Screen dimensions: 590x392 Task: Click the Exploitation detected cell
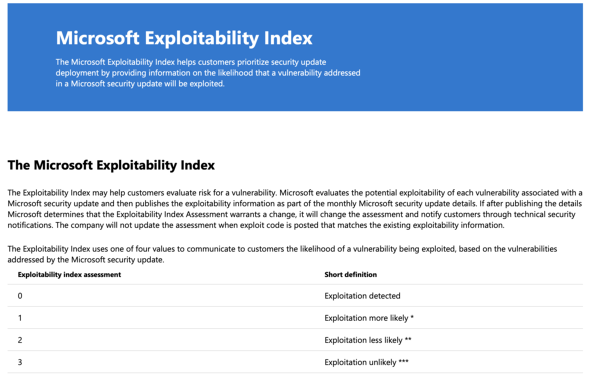pyautogui.click(x=362, y=296)
